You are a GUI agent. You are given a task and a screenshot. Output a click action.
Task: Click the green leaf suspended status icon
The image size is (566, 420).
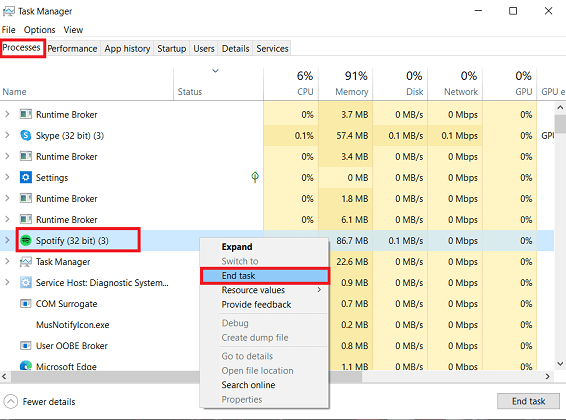255,177
